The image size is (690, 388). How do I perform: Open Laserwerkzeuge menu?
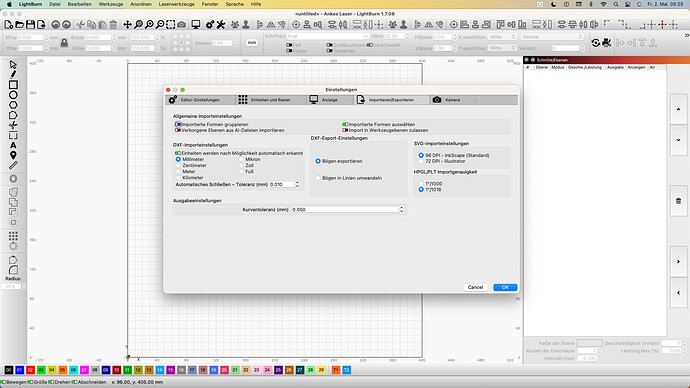click(x=176, y=4)
